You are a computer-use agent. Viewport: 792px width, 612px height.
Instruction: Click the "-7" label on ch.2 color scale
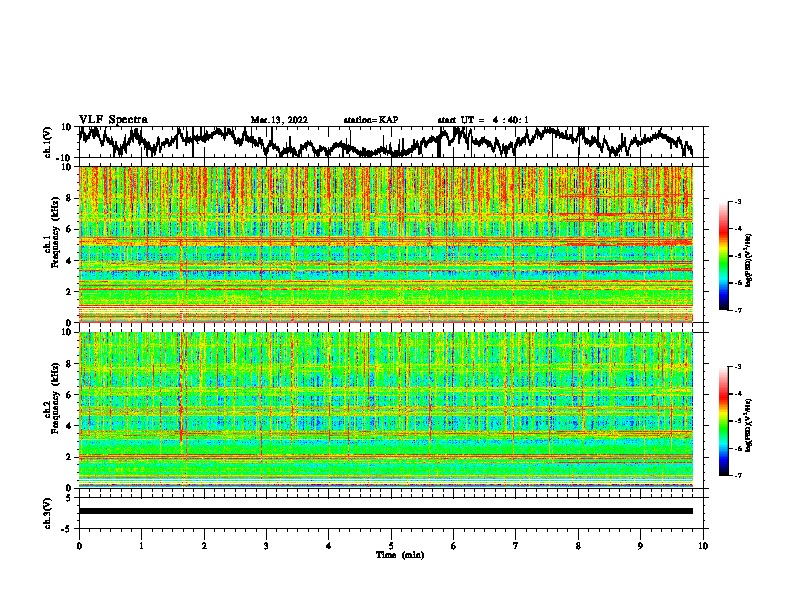[738, 475]
